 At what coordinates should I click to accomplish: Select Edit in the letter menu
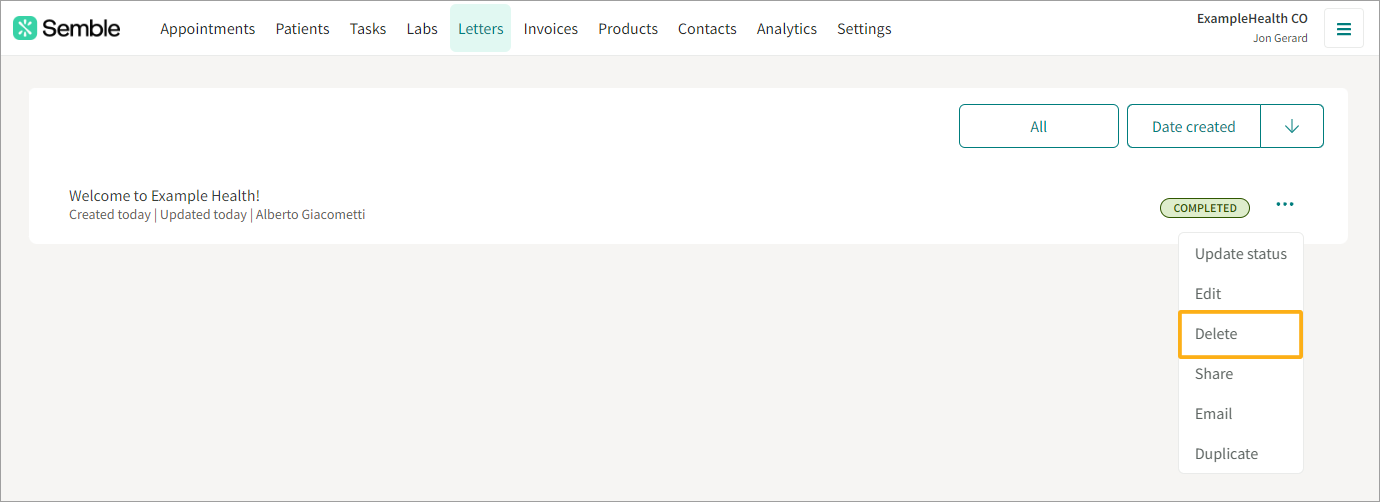[x=1241, y=294]
